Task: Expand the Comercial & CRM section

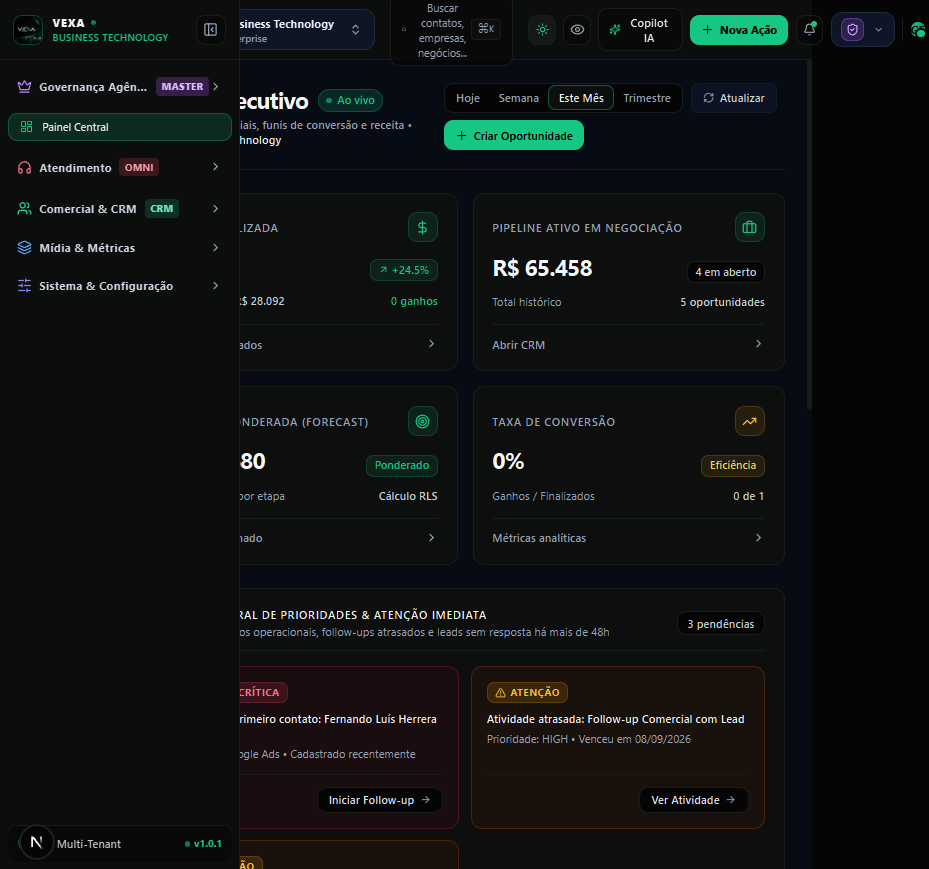Action: [120, 209]
